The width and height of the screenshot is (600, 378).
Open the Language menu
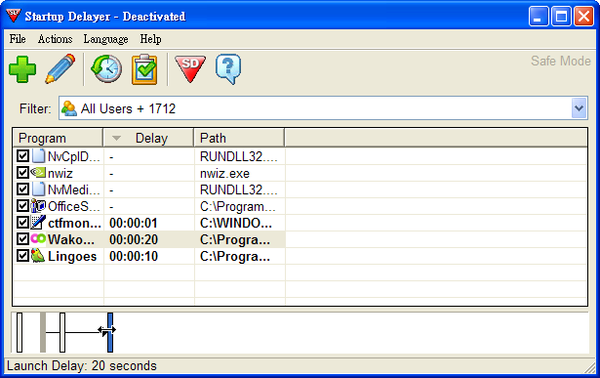click(x=106, y=39)
